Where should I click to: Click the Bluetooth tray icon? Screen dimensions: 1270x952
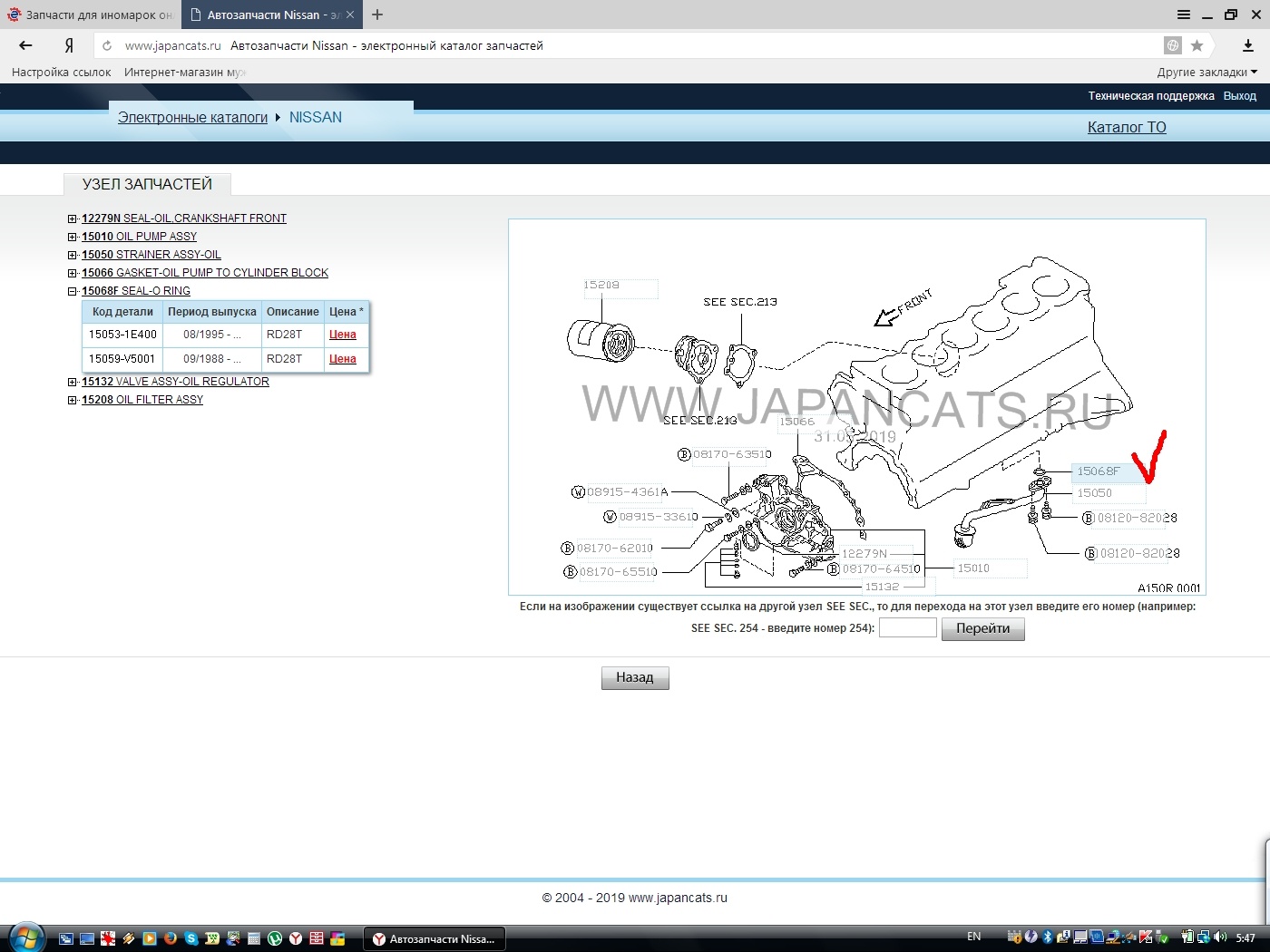(1047, 937)
